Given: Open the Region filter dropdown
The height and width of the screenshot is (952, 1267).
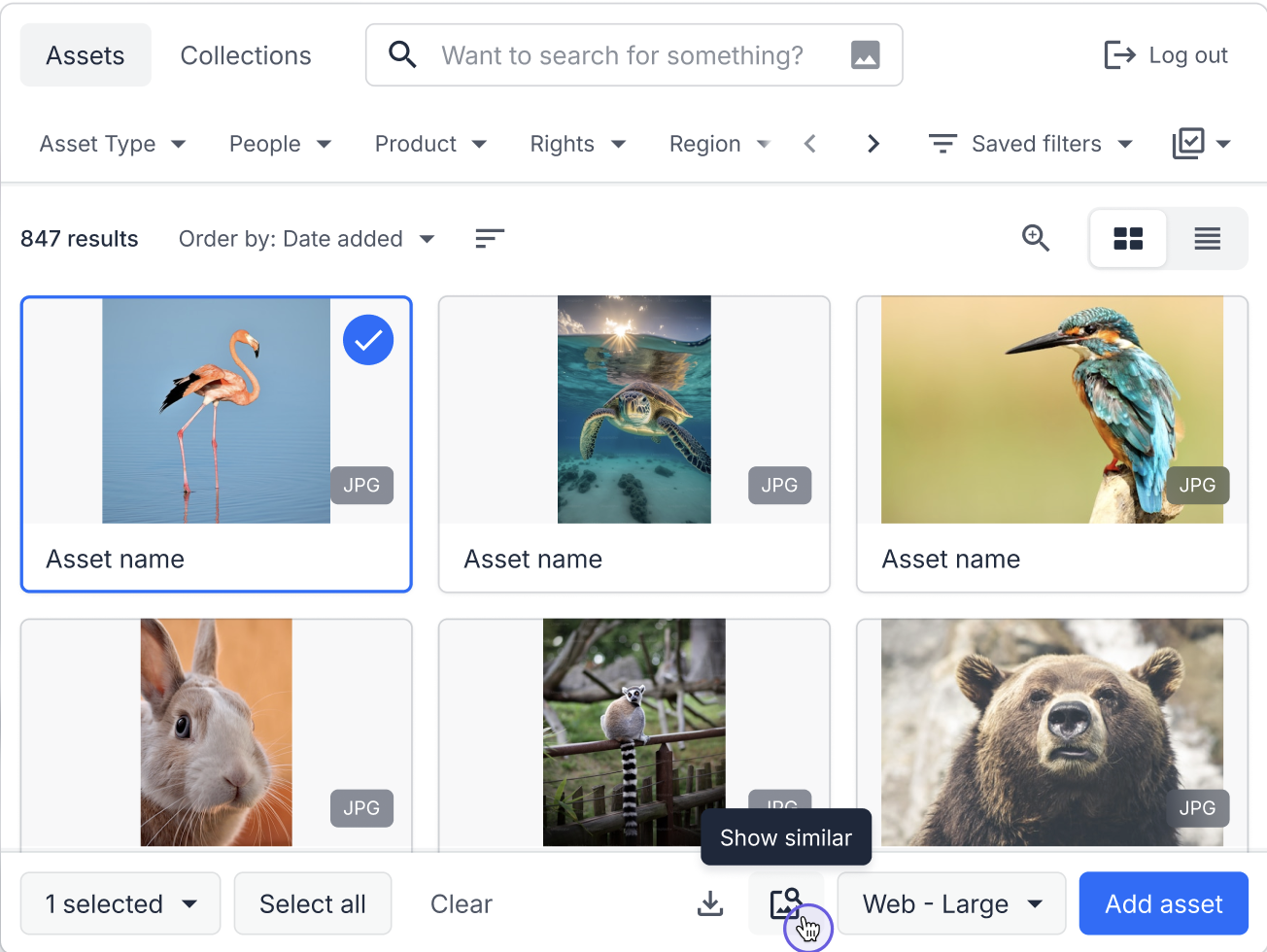Looking at the screenshot, I should pos(720,144).
